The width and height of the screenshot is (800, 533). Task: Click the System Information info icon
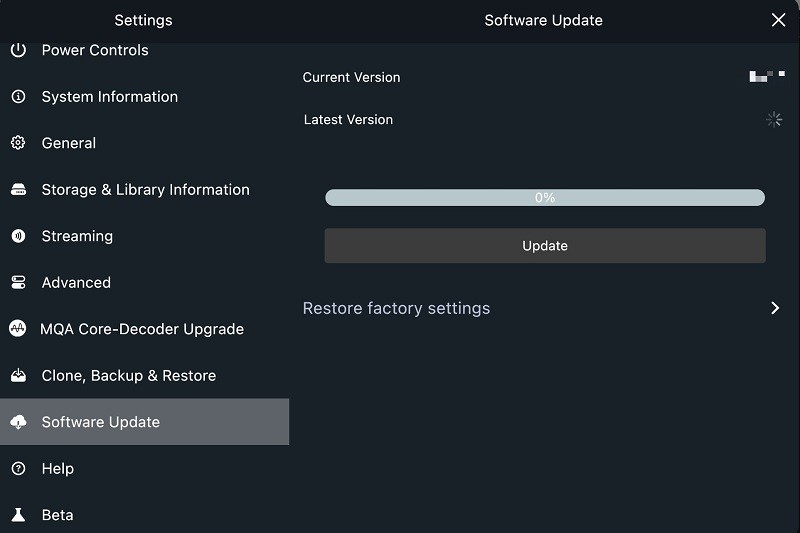[18, 97]
